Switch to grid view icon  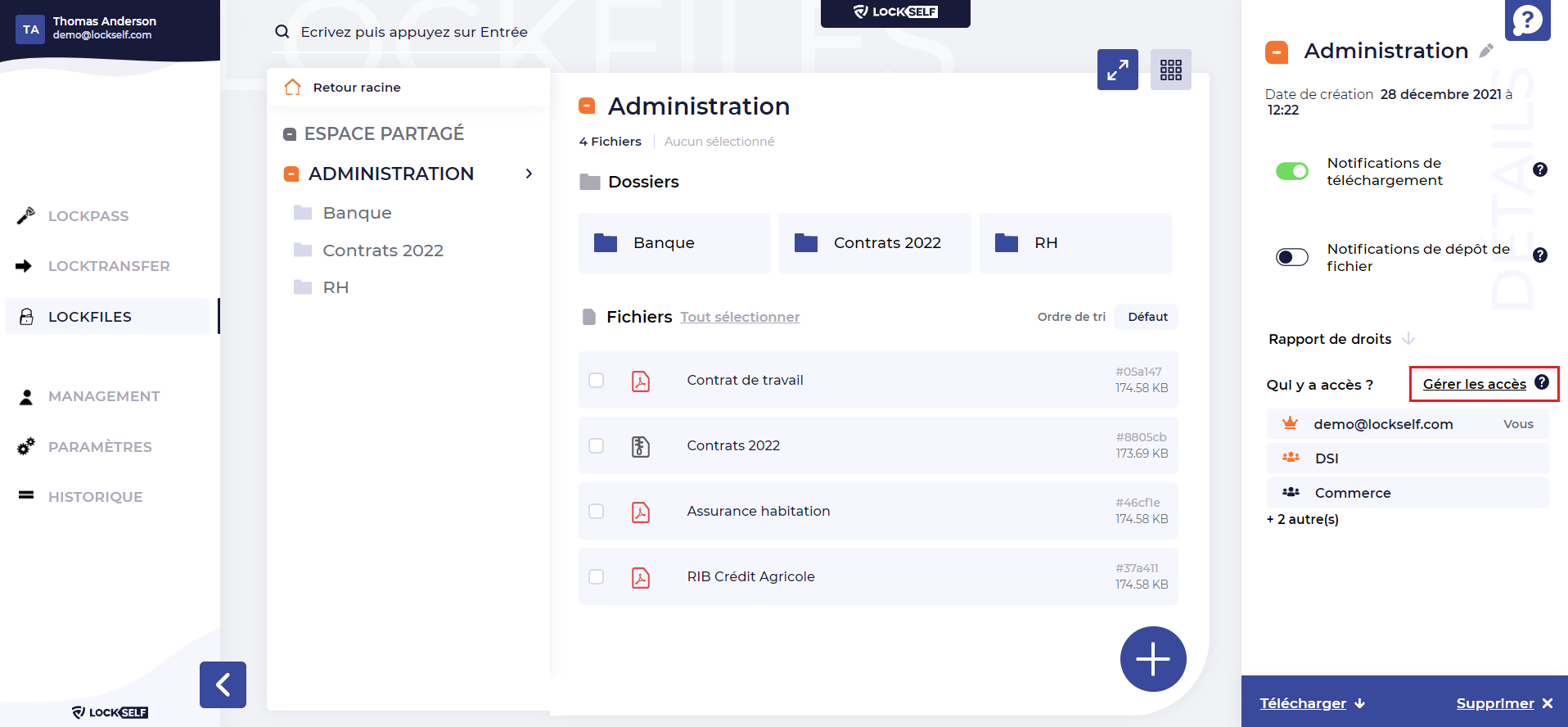click(1170, 70)
